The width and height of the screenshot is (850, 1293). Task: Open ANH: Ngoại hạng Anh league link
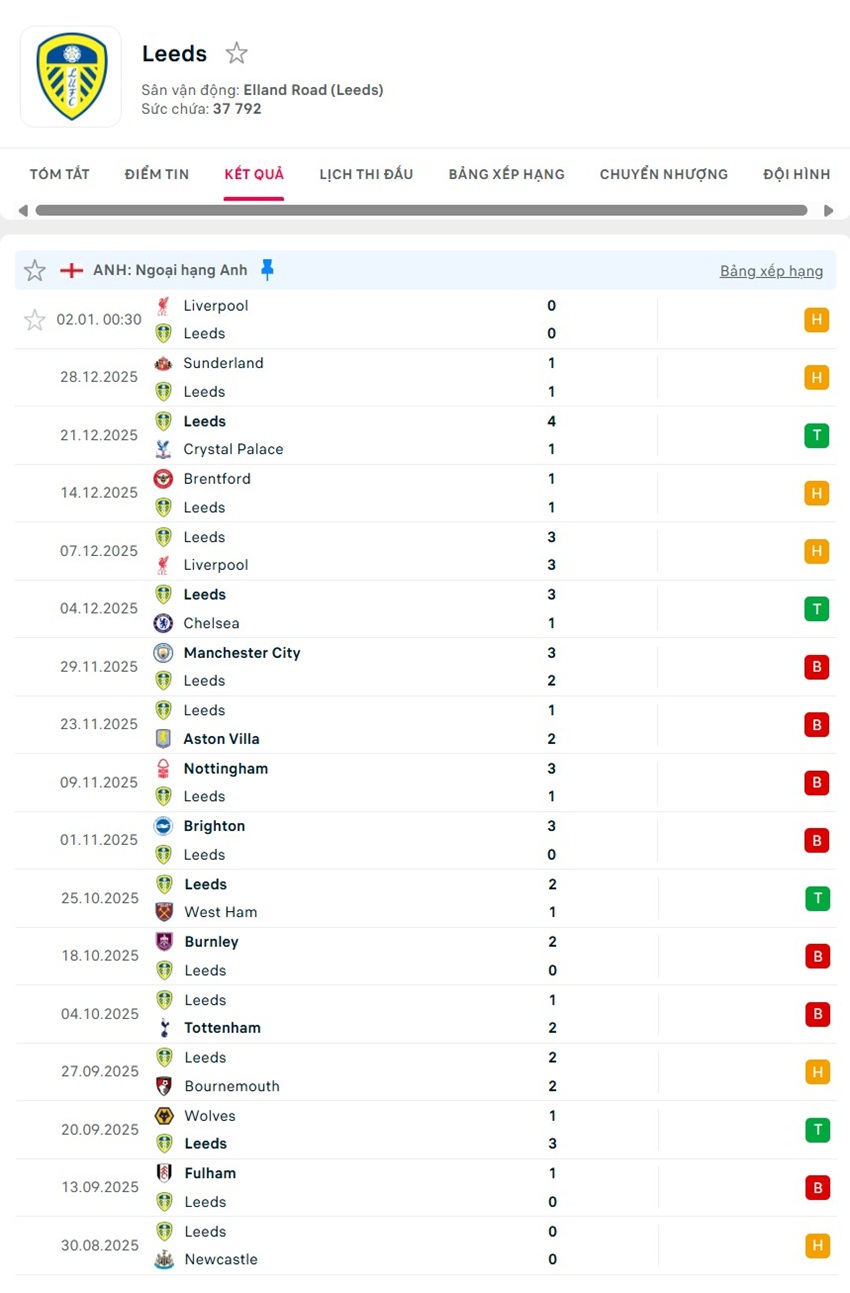pyautogui.click(x=170, y=271)
